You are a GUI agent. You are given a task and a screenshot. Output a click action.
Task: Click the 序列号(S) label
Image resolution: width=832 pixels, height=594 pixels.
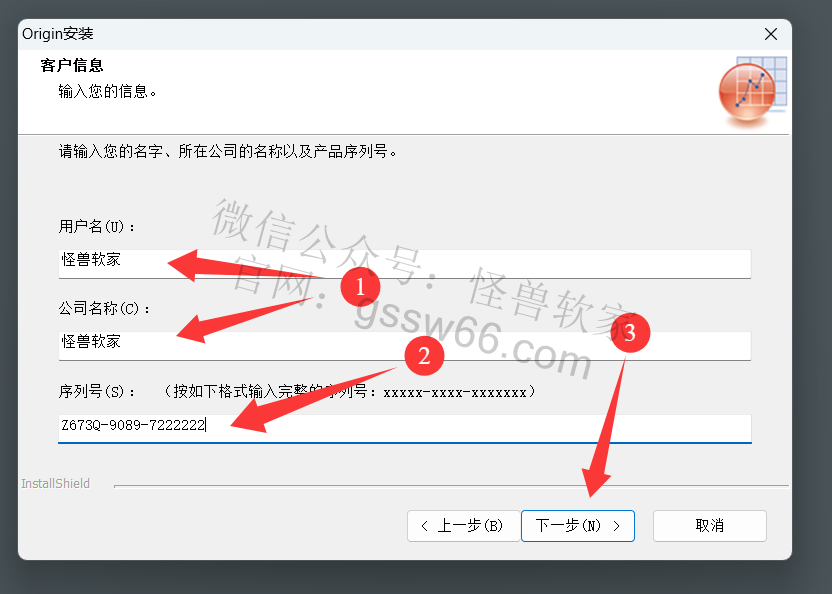(97, 392)
